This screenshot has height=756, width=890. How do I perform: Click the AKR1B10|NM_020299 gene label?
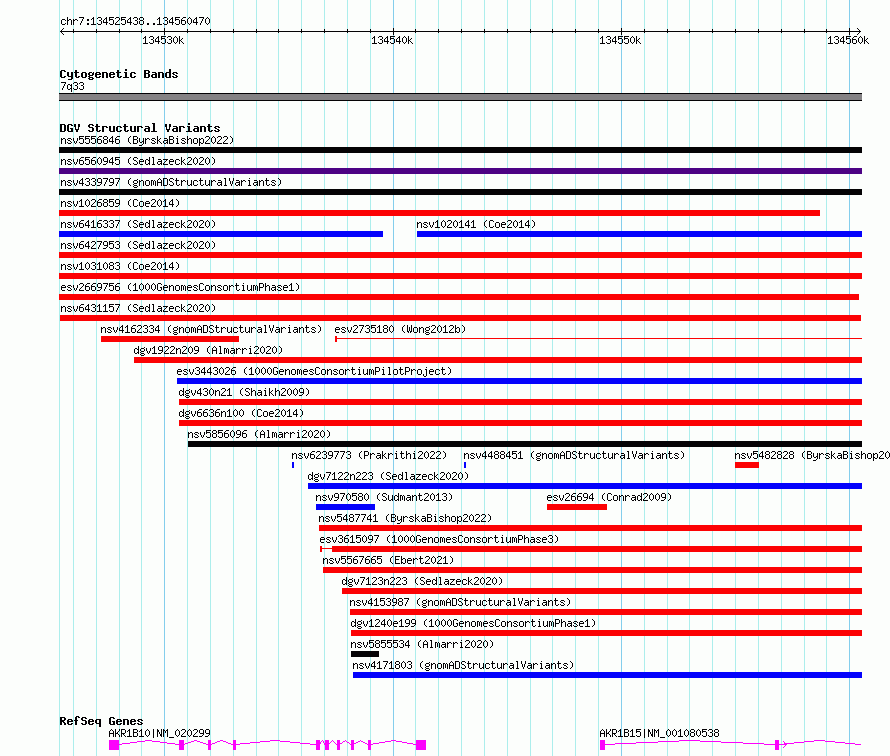[x=159, y=733]
